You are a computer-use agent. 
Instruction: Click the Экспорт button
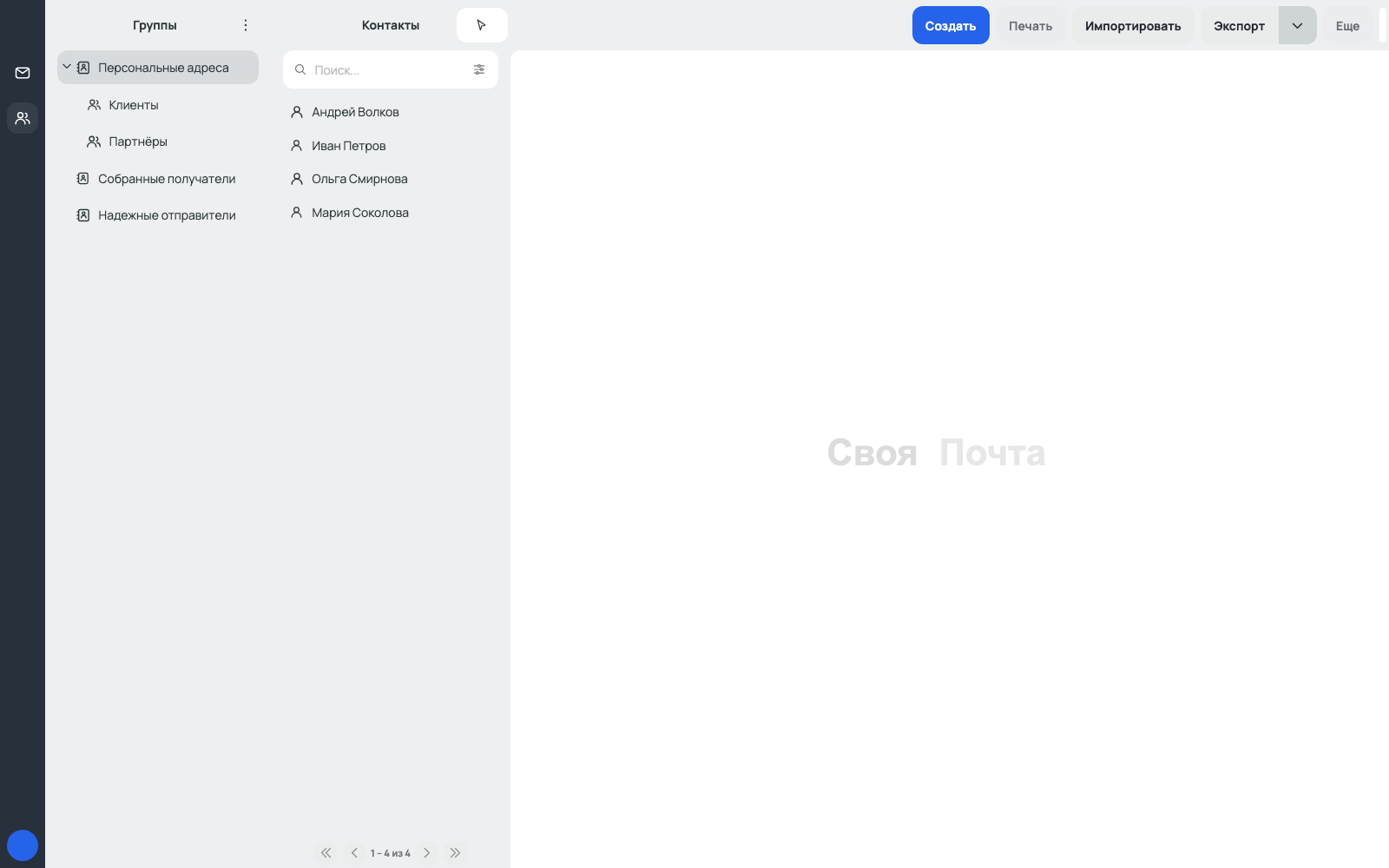point(1240,25)
